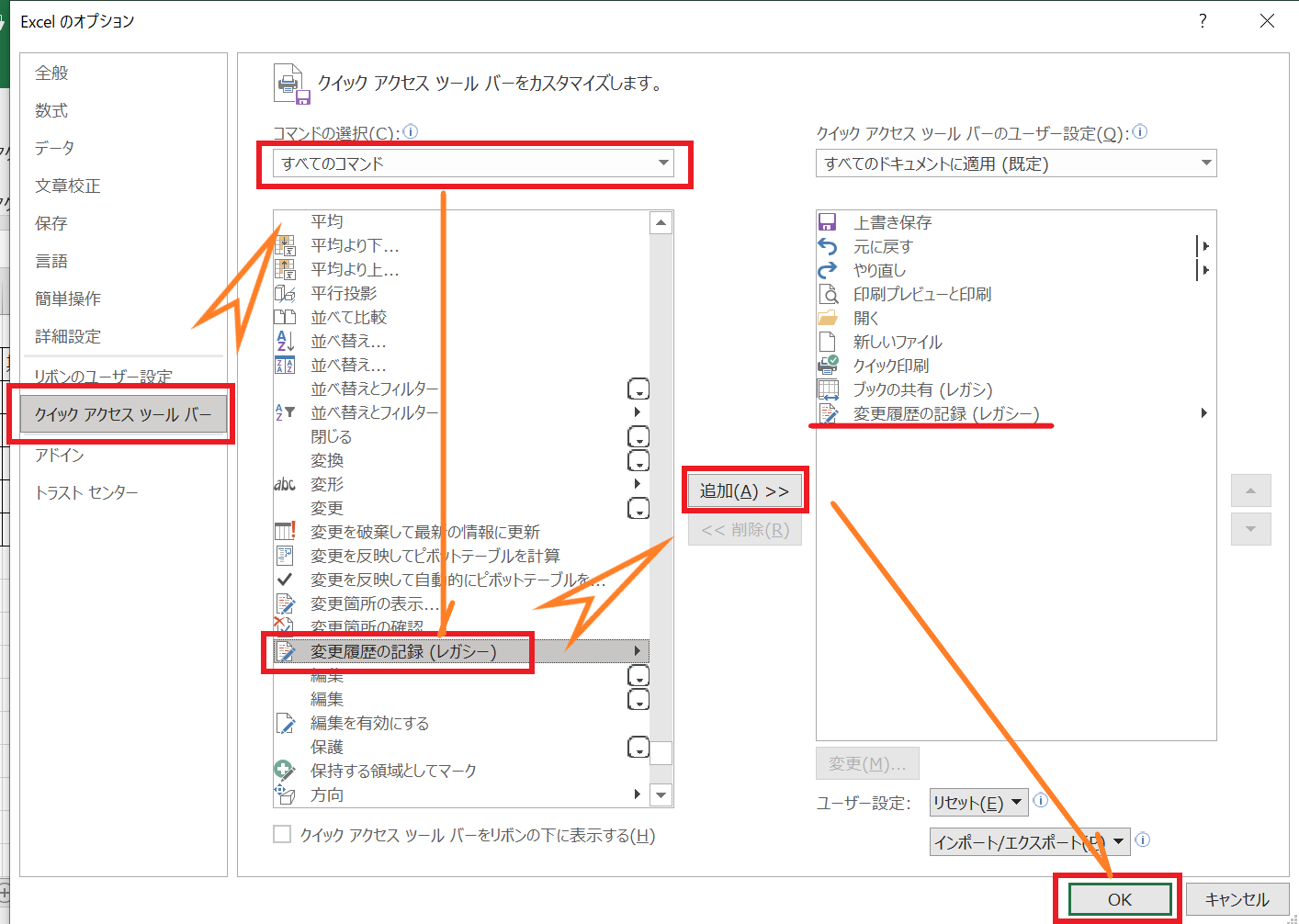Select the 新しいファイル page icon
The width and height of the screenshot is (1299, 924).
[826, 342]
